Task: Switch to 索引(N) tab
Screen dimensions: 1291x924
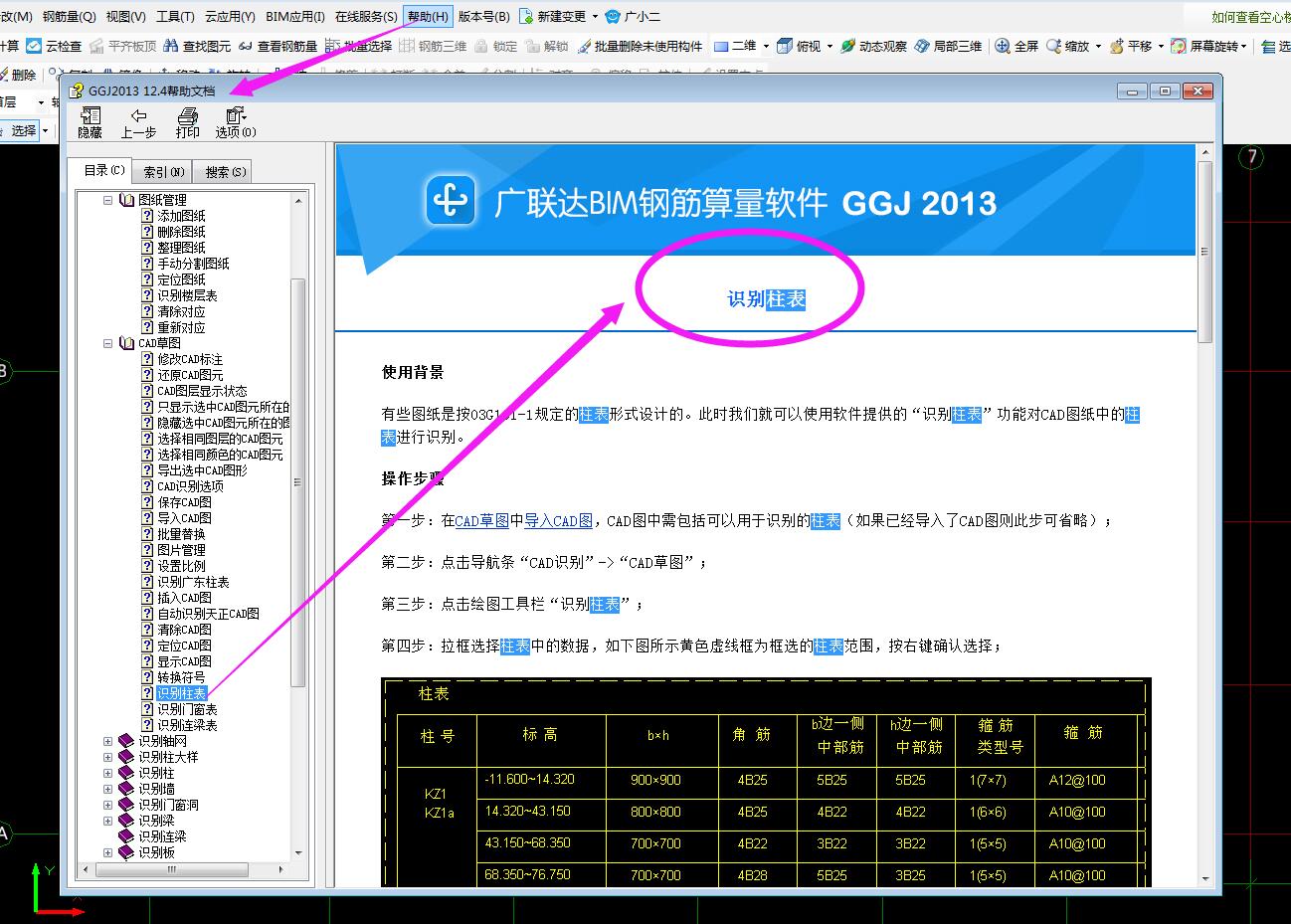Action: coord(162,172)
